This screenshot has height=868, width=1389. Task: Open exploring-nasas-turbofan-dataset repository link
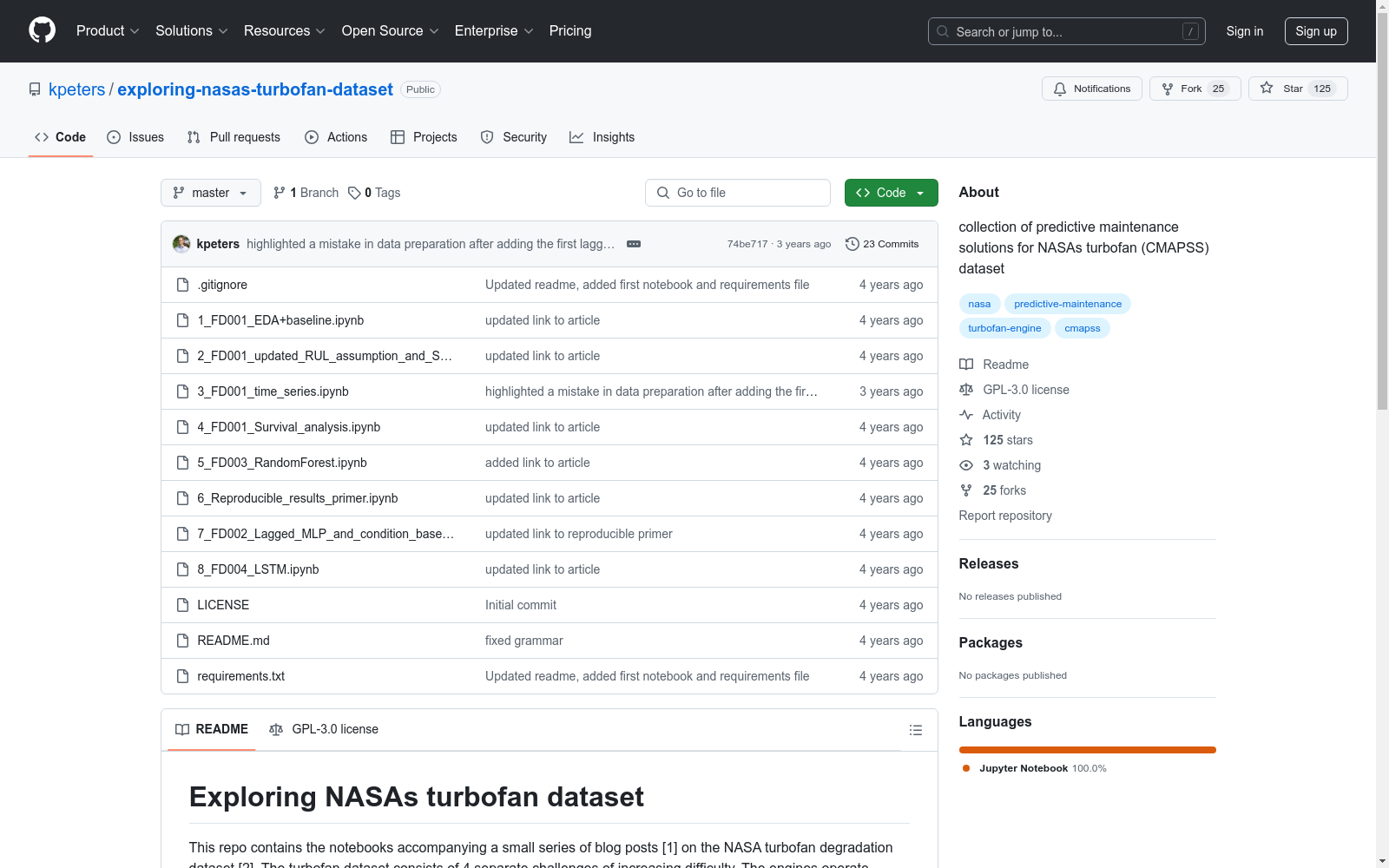point(255,89)
